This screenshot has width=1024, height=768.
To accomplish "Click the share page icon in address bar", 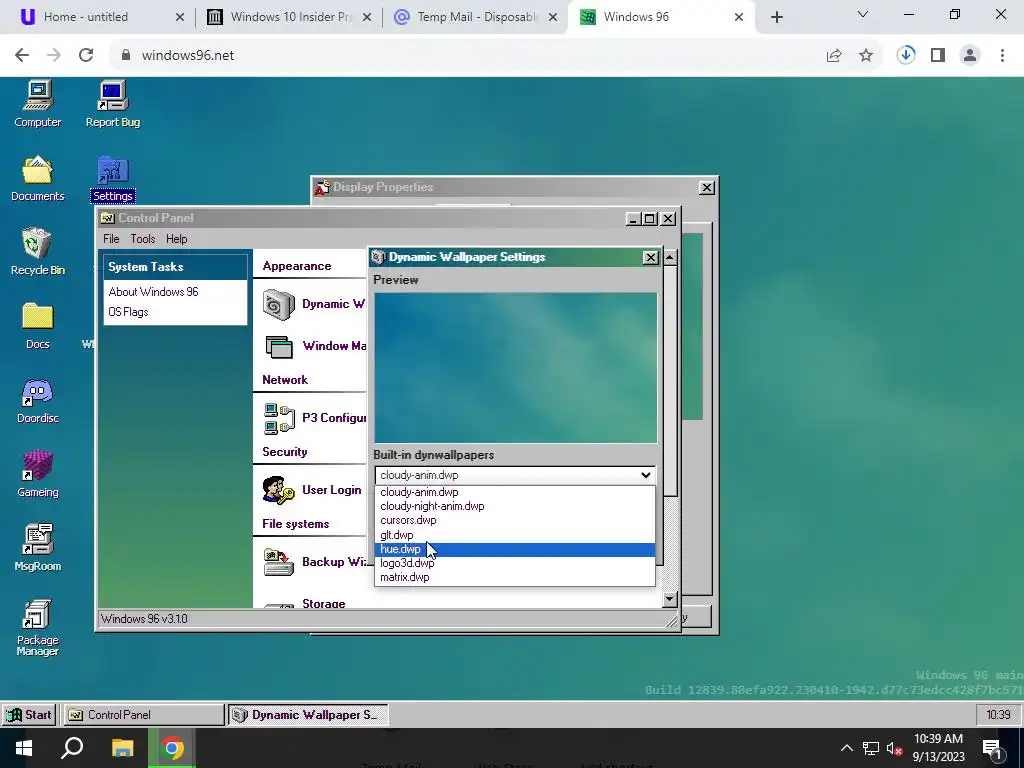I will [x=834, y=56].
